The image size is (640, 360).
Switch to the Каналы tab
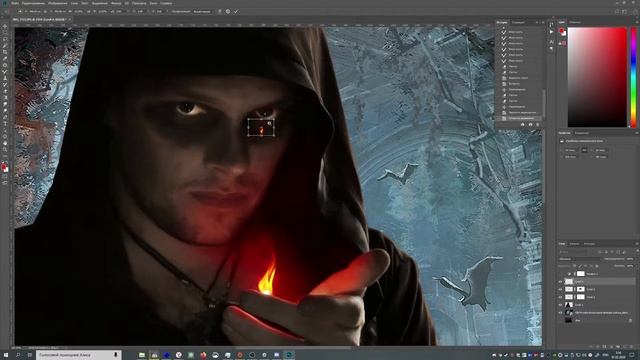574,244
